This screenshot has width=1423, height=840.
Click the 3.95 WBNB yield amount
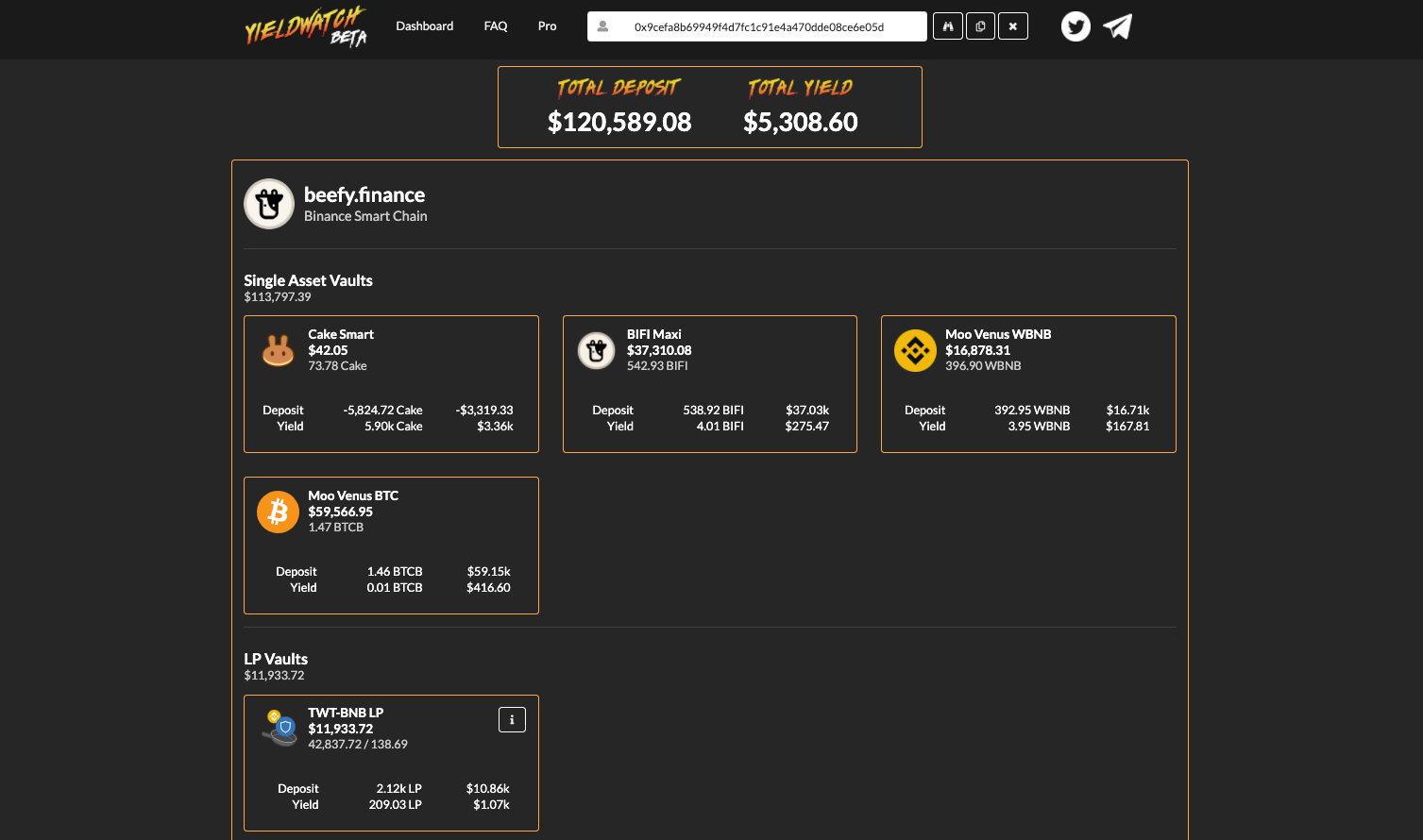(x=1039, y=427)
